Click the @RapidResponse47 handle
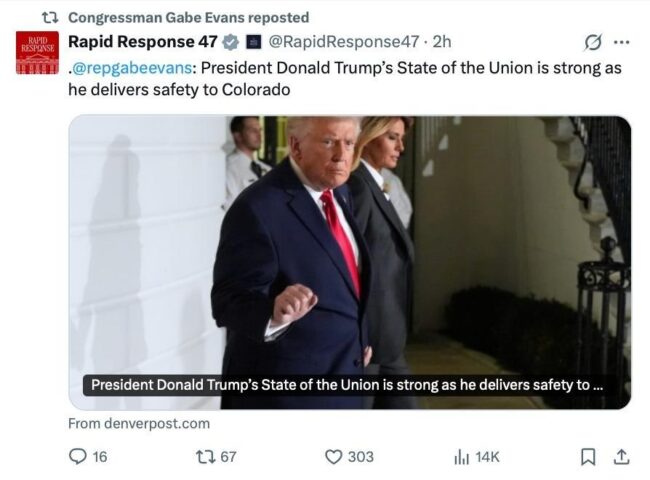This screenshot has height=480, width=650. [x=344, y=41]
